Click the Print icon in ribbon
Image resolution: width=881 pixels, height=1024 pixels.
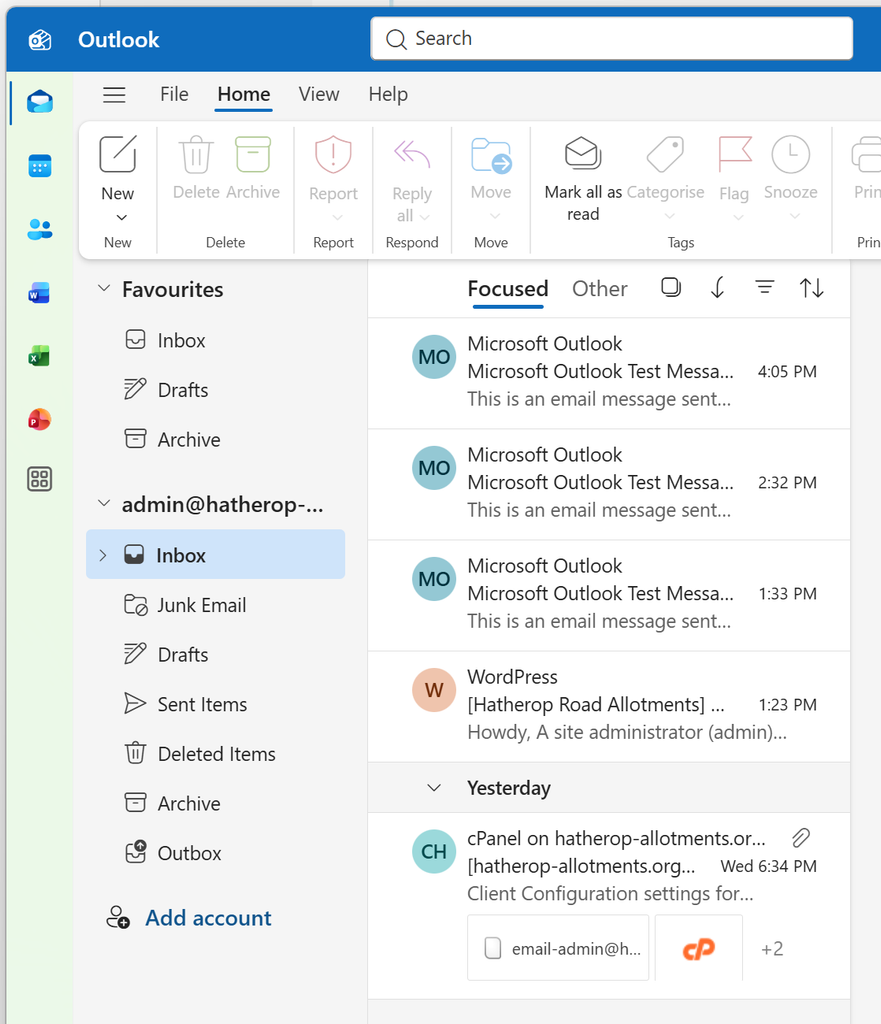[x=867, y=154]
